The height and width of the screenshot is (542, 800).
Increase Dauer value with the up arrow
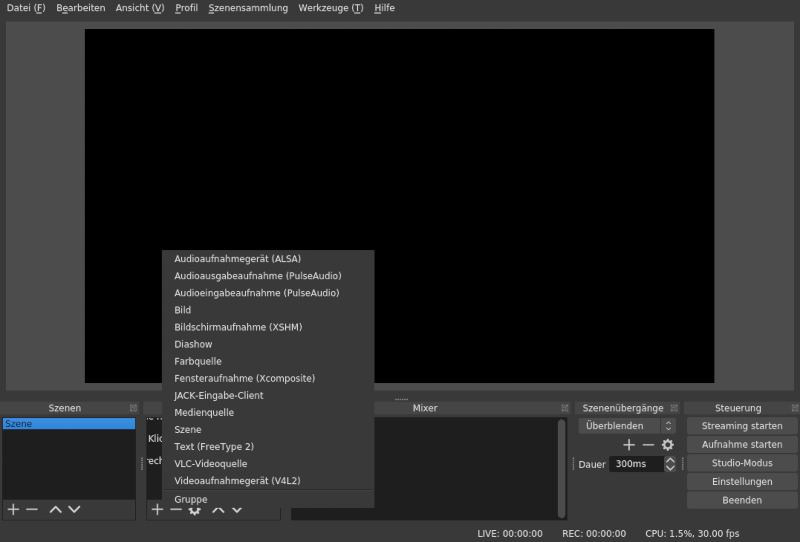coord(670,460)
